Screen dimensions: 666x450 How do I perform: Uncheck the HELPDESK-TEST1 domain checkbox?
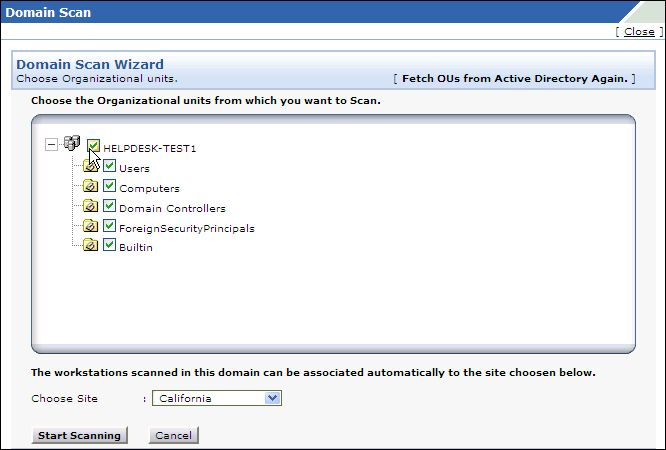[94, 147]
